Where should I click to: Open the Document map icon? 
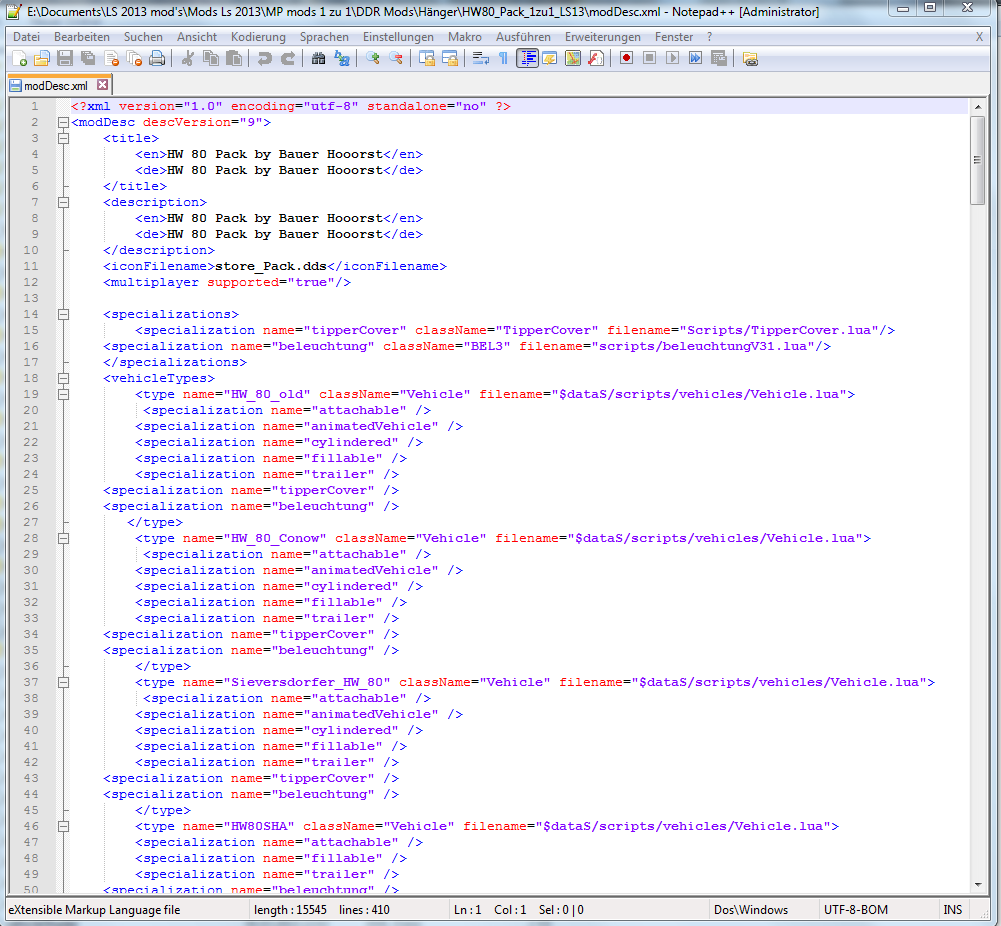tap(573, 59)
